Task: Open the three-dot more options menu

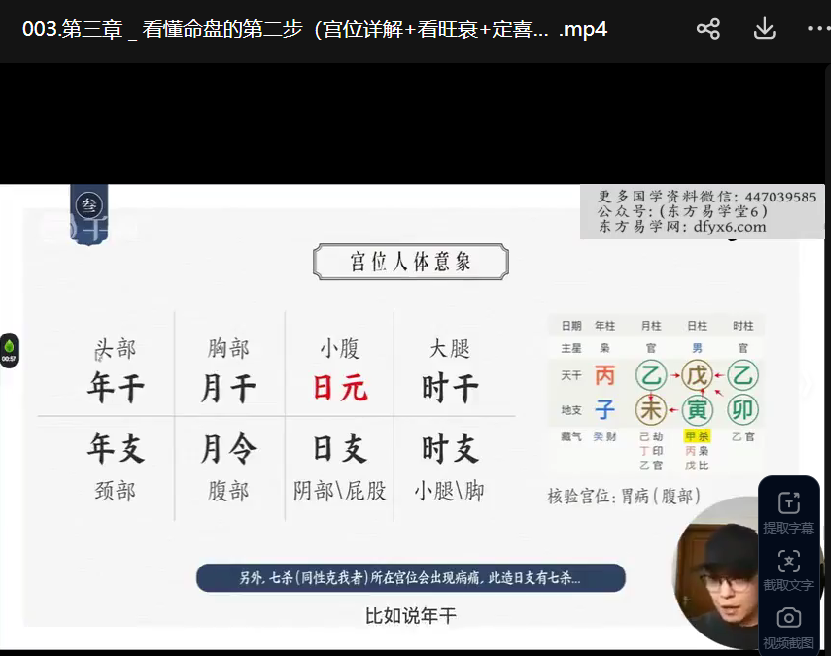Action: [x=817, y=29]
